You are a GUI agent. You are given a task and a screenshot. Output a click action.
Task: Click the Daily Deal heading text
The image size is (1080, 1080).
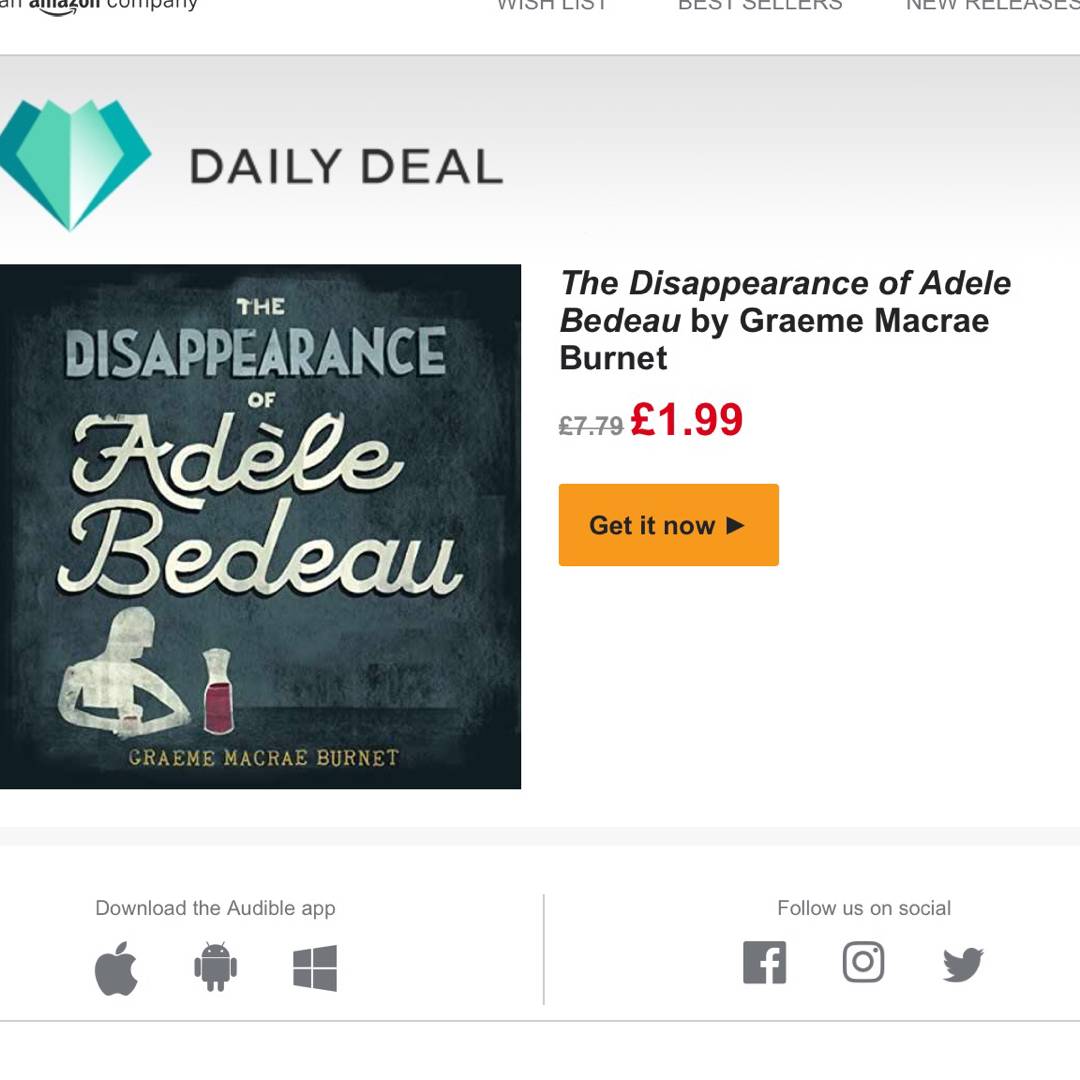tap(346, 167)
